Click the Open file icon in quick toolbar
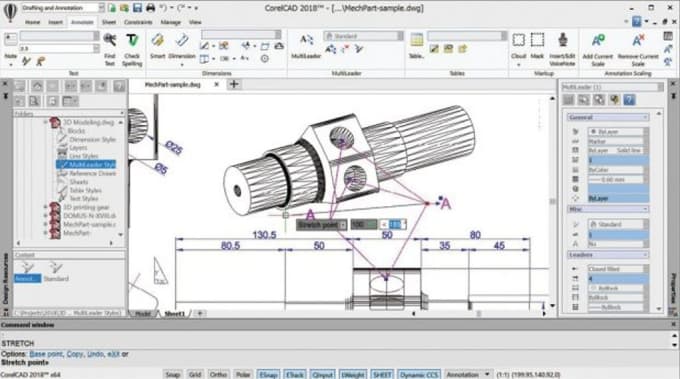 click(124, 8)
